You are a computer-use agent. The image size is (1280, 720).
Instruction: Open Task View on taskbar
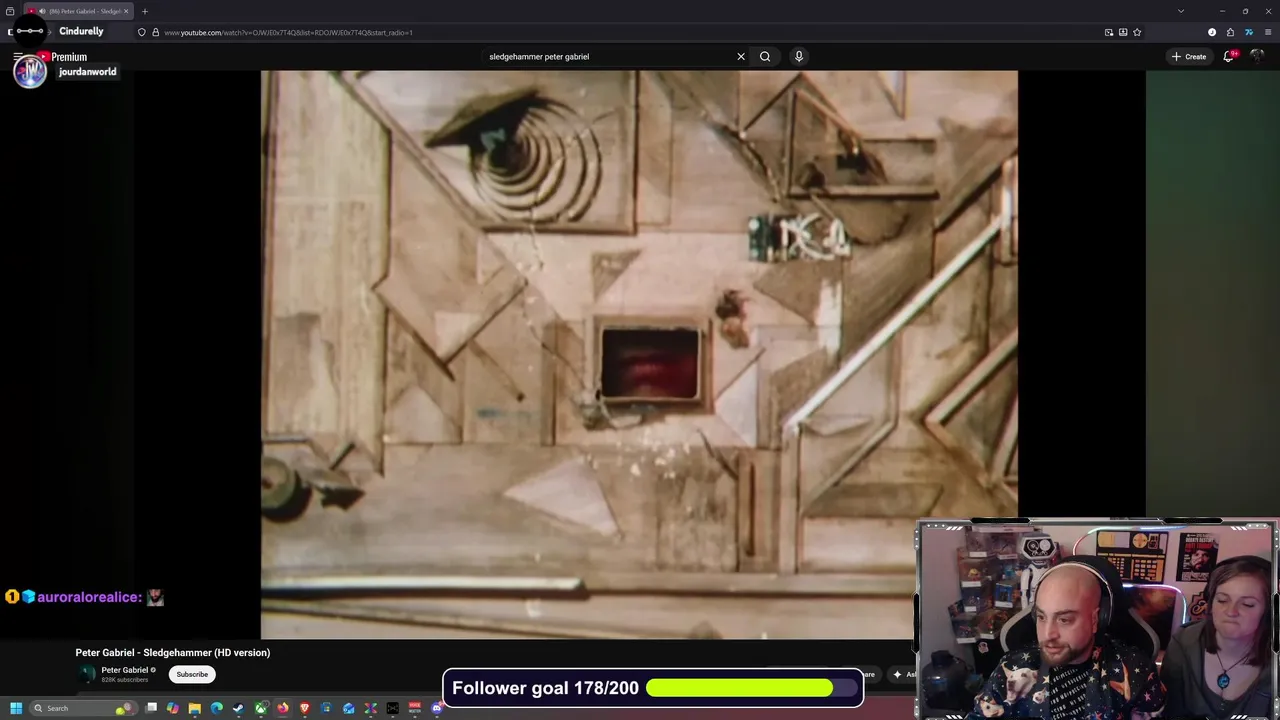click(151, 708)
